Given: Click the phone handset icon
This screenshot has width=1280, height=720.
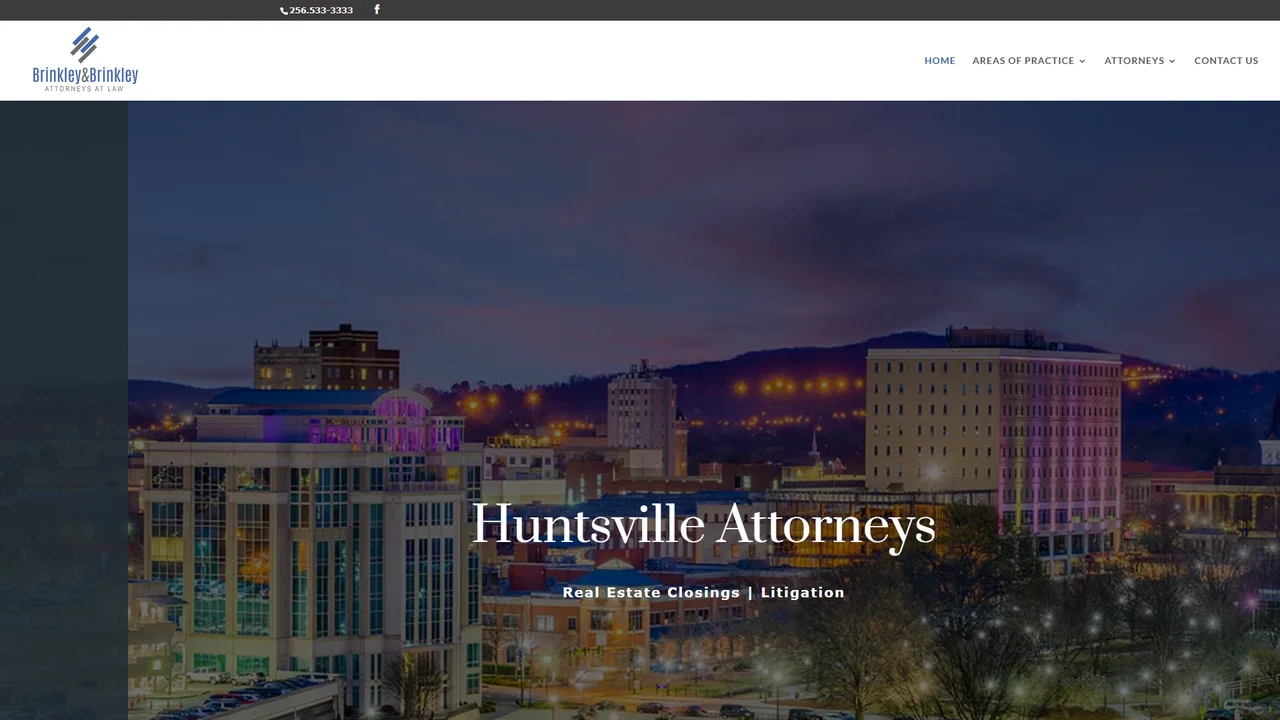Looking at the screenshot, I should click(284, 11).
